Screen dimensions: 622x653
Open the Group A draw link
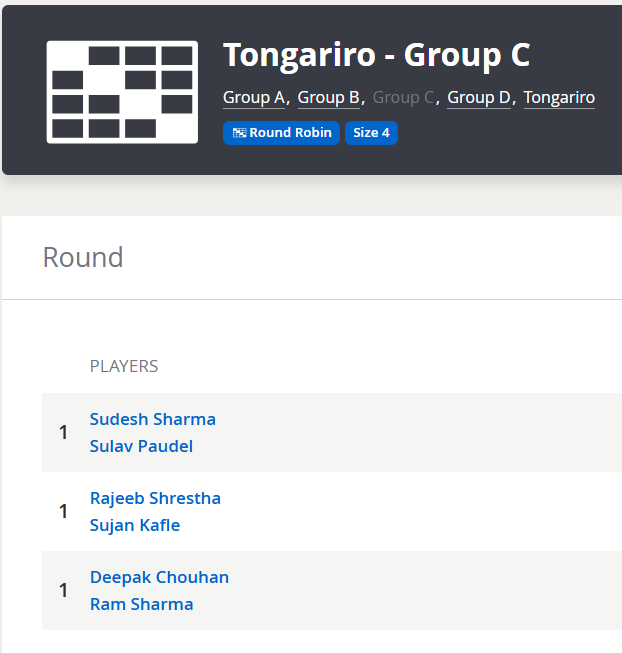click(x=254, y=97)
